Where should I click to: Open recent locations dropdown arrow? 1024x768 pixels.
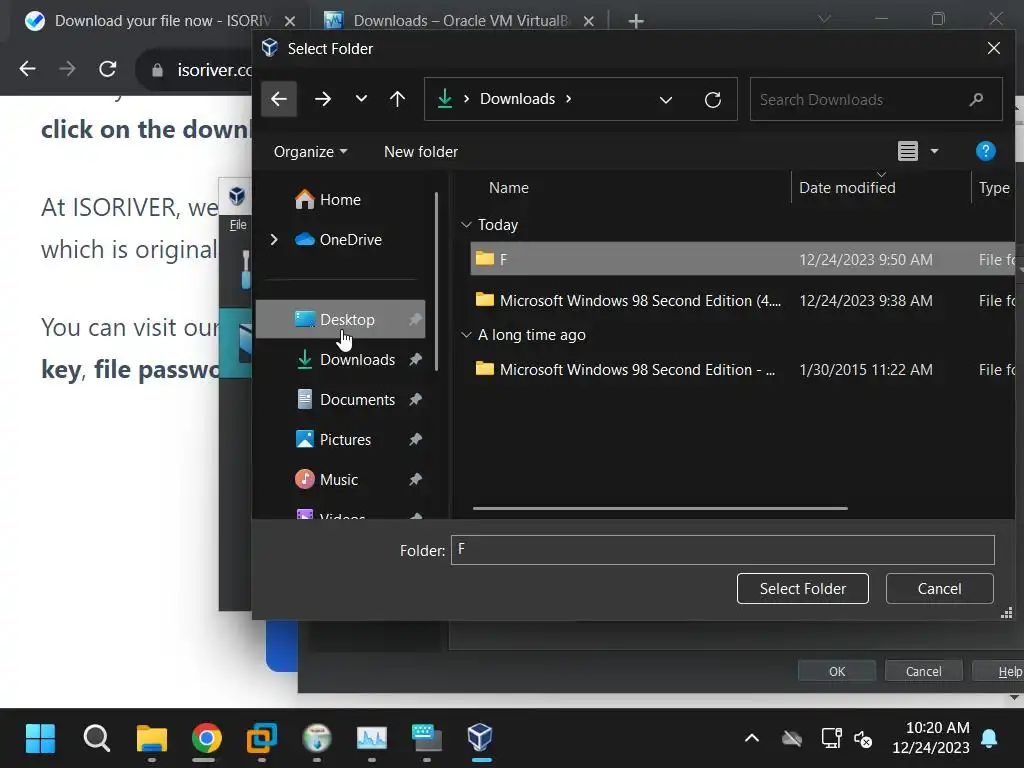tap(361, 99)
